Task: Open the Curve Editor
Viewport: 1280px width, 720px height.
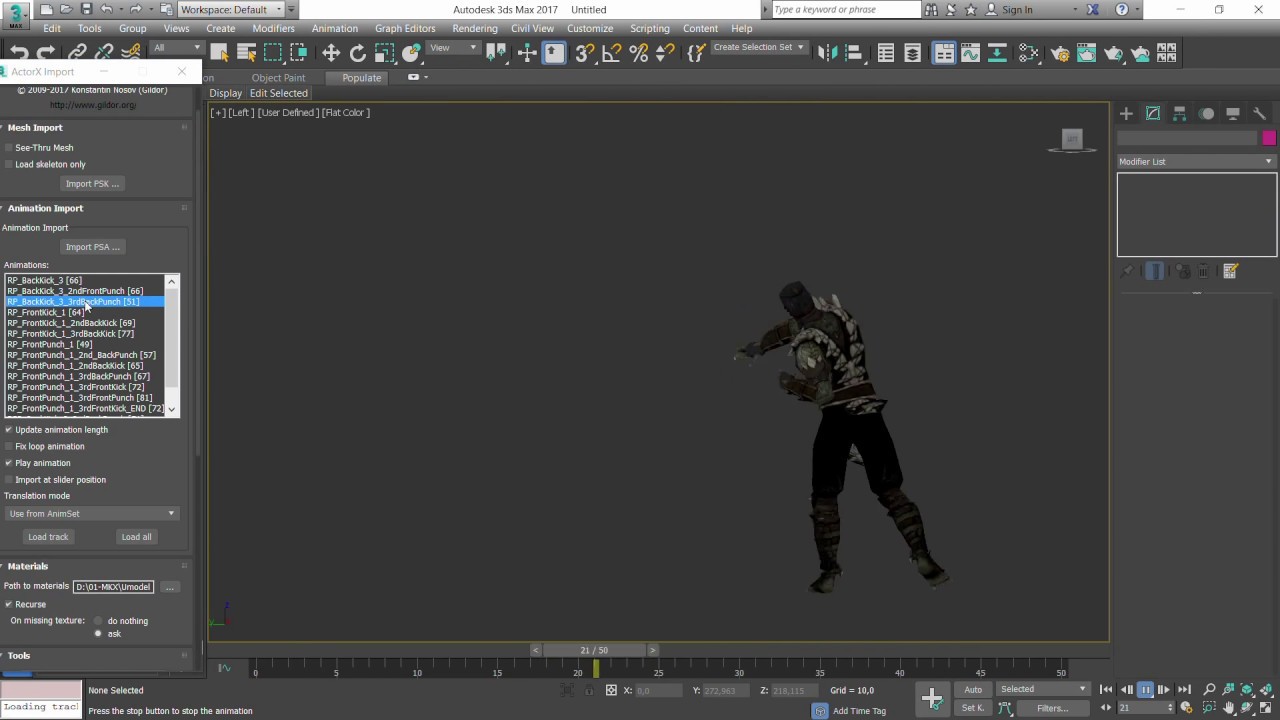Action: click(x=970, y=53)
